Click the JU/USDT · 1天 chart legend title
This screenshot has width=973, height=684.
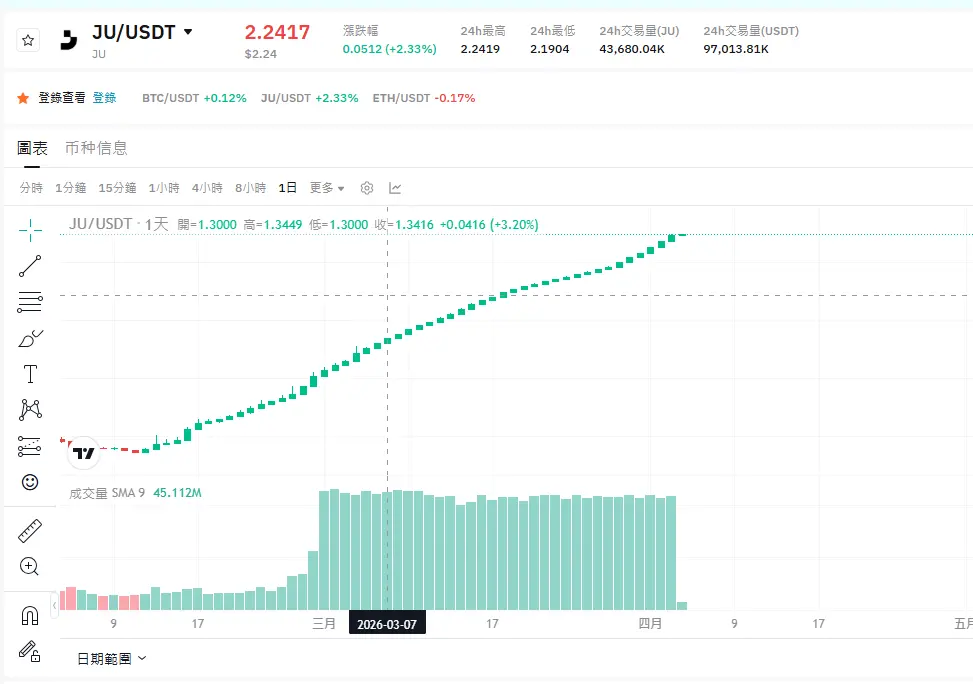[119, 224]
